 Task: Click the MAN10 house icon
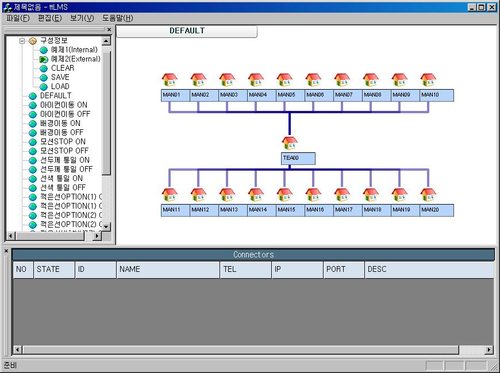coord(428,80)
